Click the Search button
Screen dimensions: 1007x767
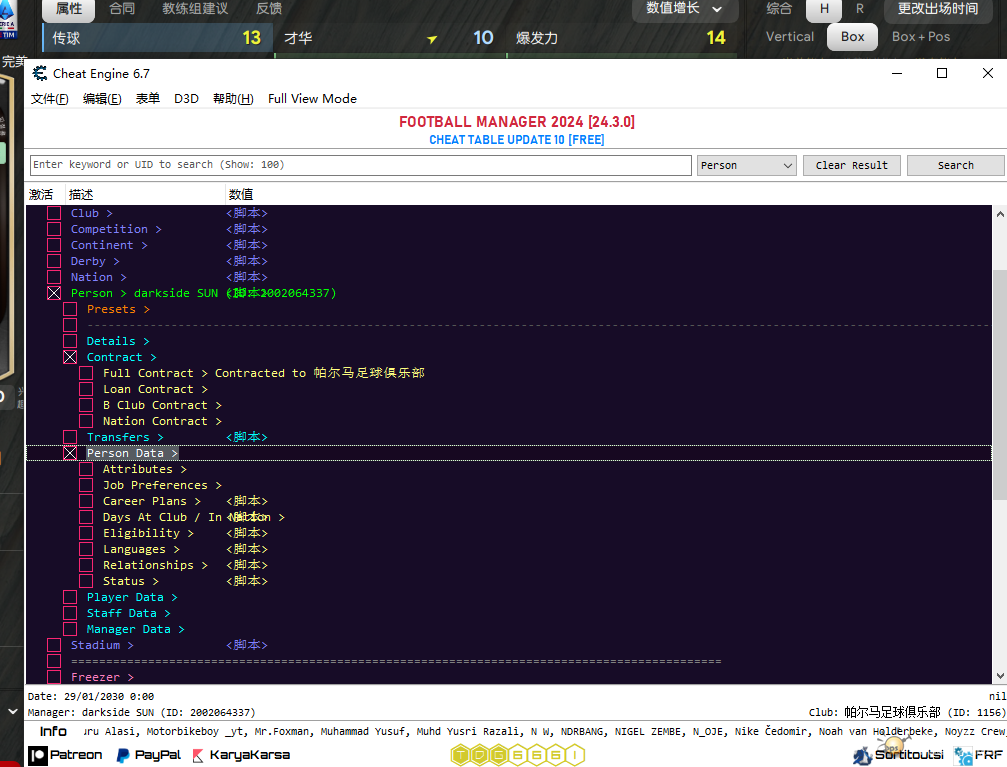point(956,166)
